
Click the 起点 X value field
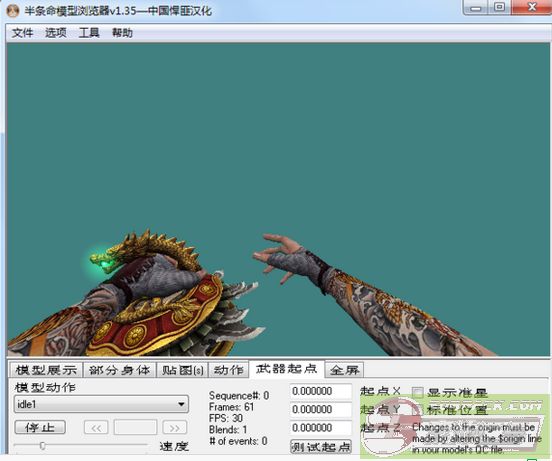[321, 391]
